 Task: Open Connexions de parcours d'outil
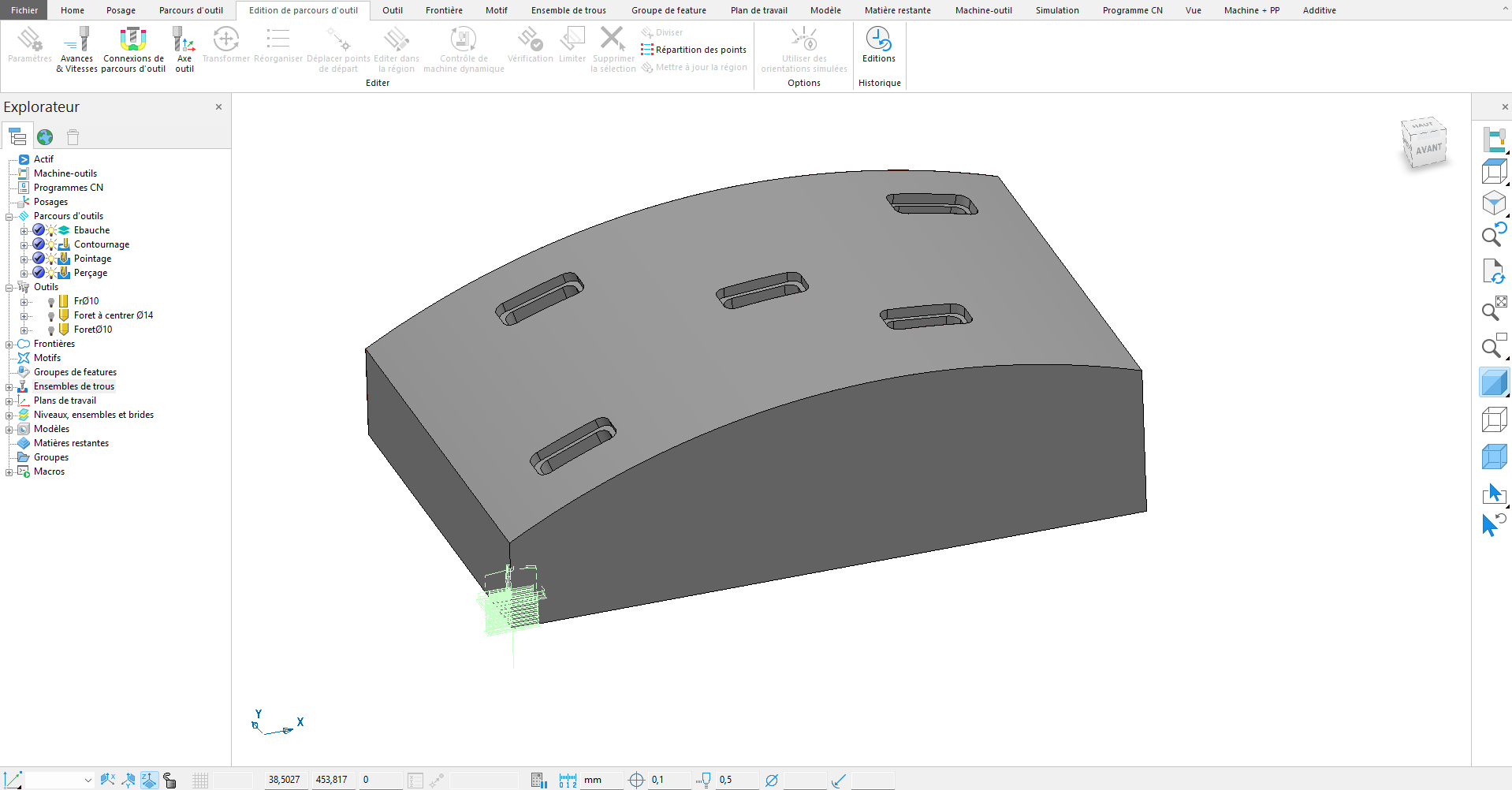(x=133, y=50)
